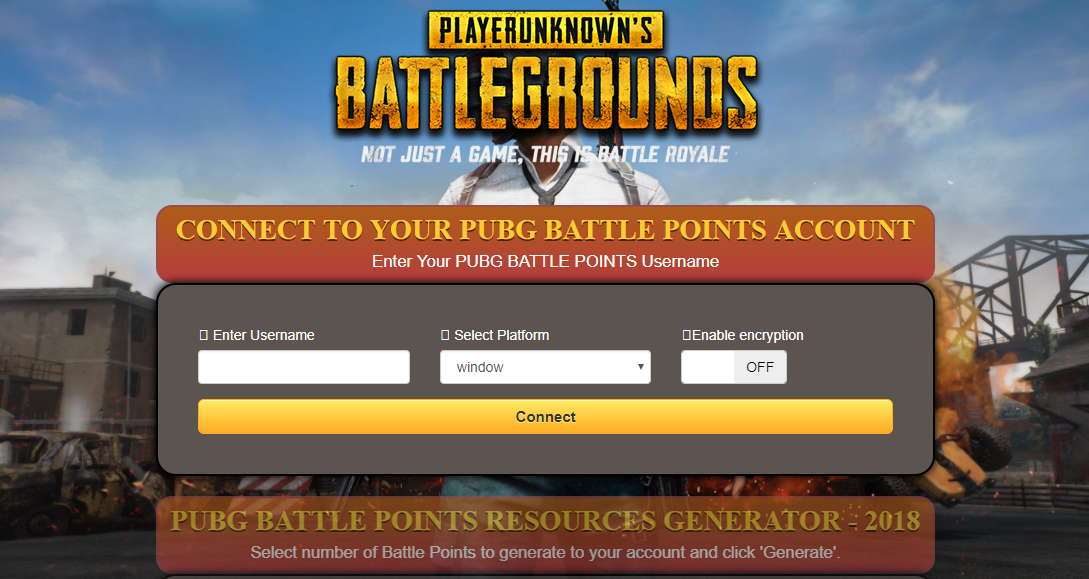Click the 'Connect to your PUBG Battle Points Account' header
Screen dimensions: 1089x579
coord(545,230)
